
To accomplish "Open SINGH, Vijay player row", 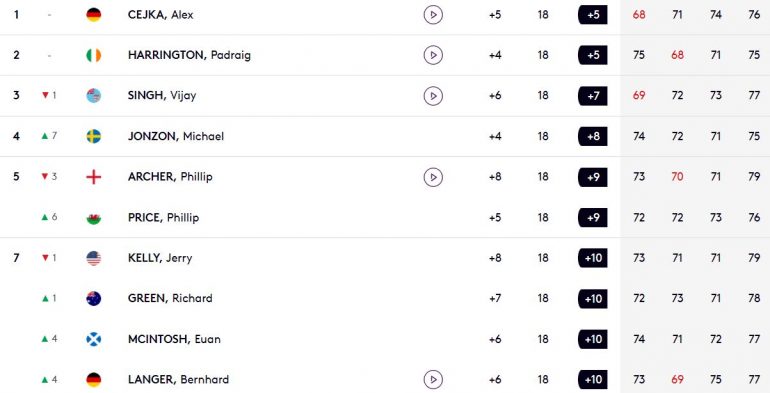I will [385, 96].
